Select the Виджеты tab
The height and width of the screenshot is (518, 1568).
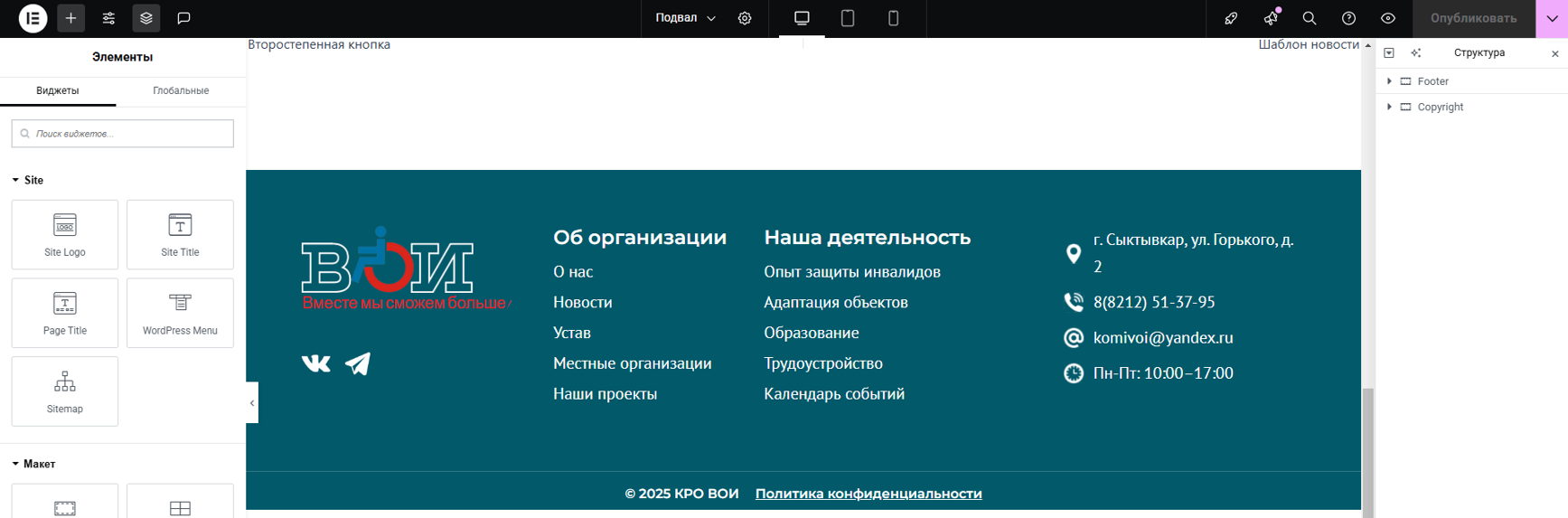[58, 90]
